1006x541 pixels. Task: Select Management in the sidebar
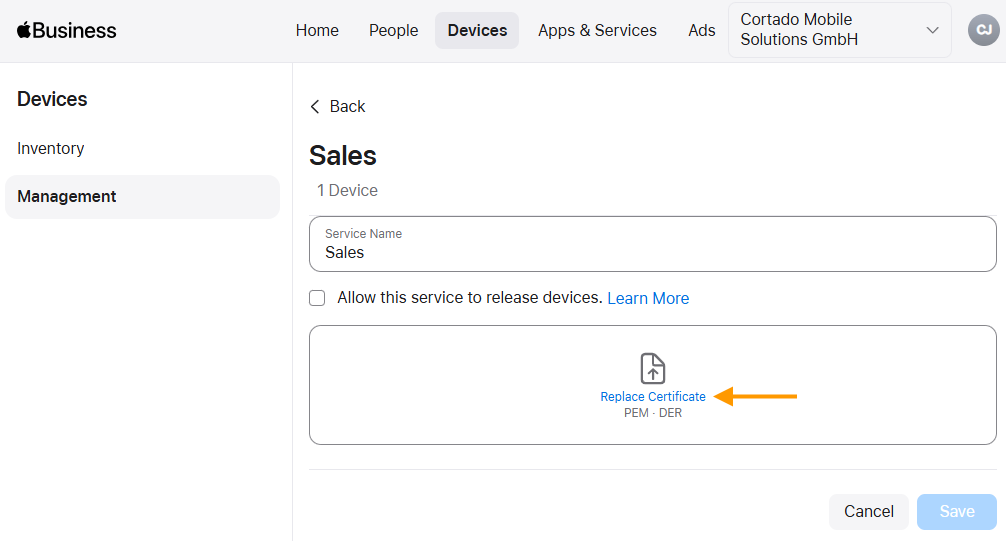[x=142, y=196]
